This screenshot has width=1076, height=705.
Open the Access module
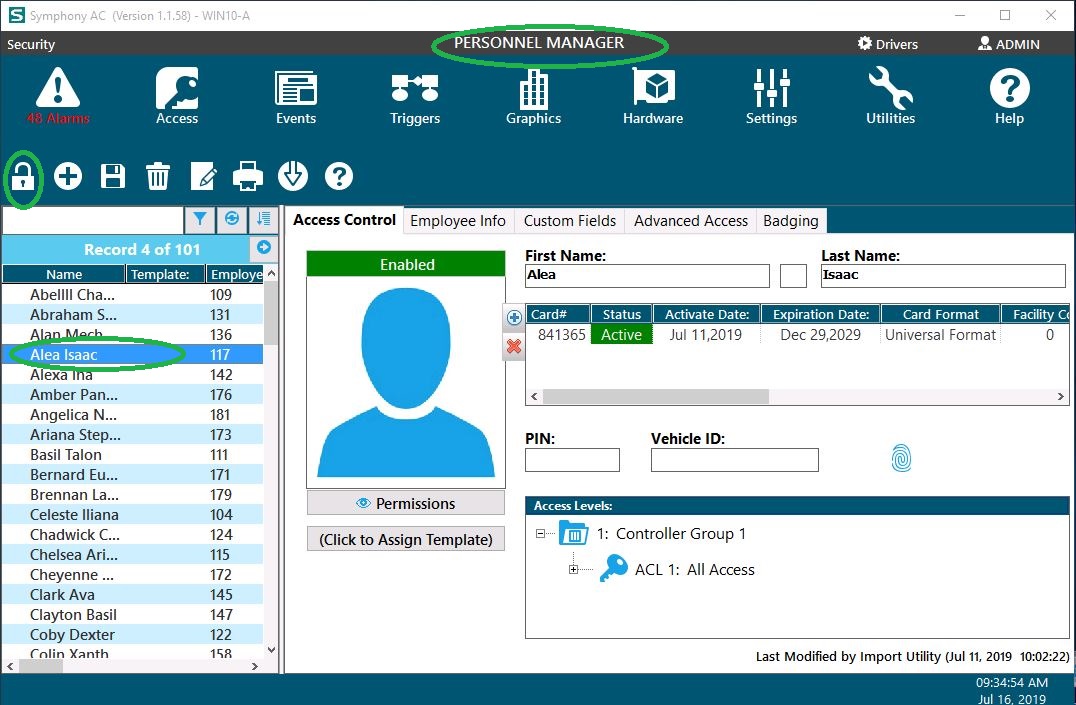tap(177, 96)
